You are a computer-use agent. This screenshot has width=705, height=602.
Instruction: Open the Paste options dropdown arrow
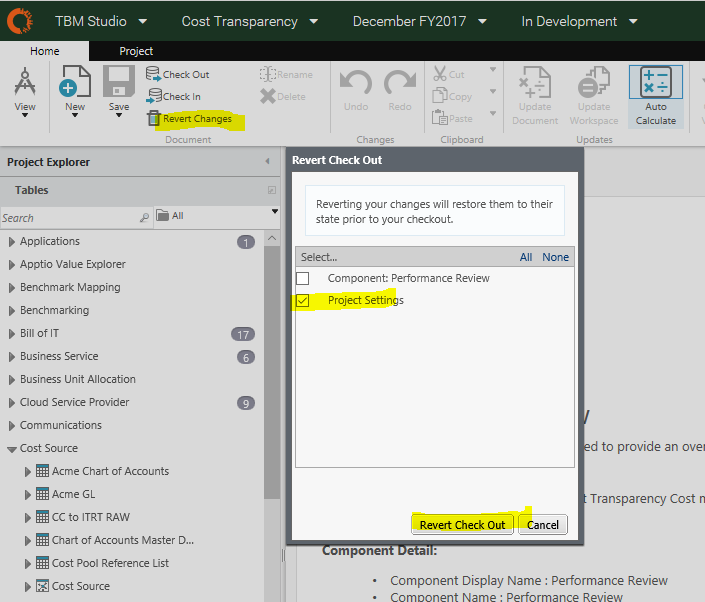click(x=493, y=114)
